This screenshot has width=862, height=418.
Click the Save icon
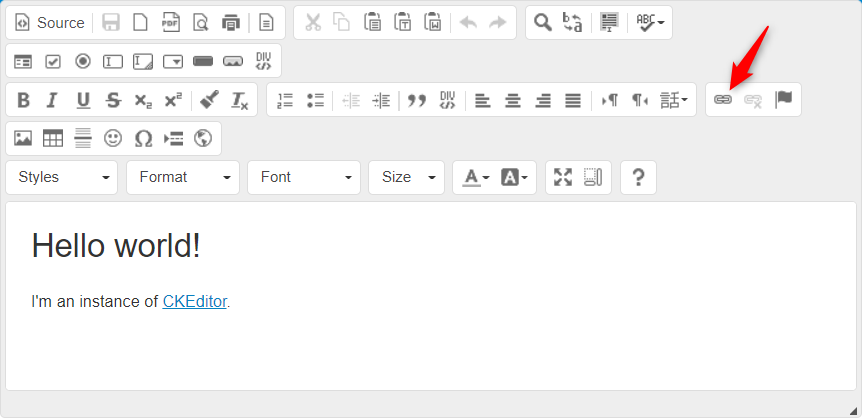(111, 23)
